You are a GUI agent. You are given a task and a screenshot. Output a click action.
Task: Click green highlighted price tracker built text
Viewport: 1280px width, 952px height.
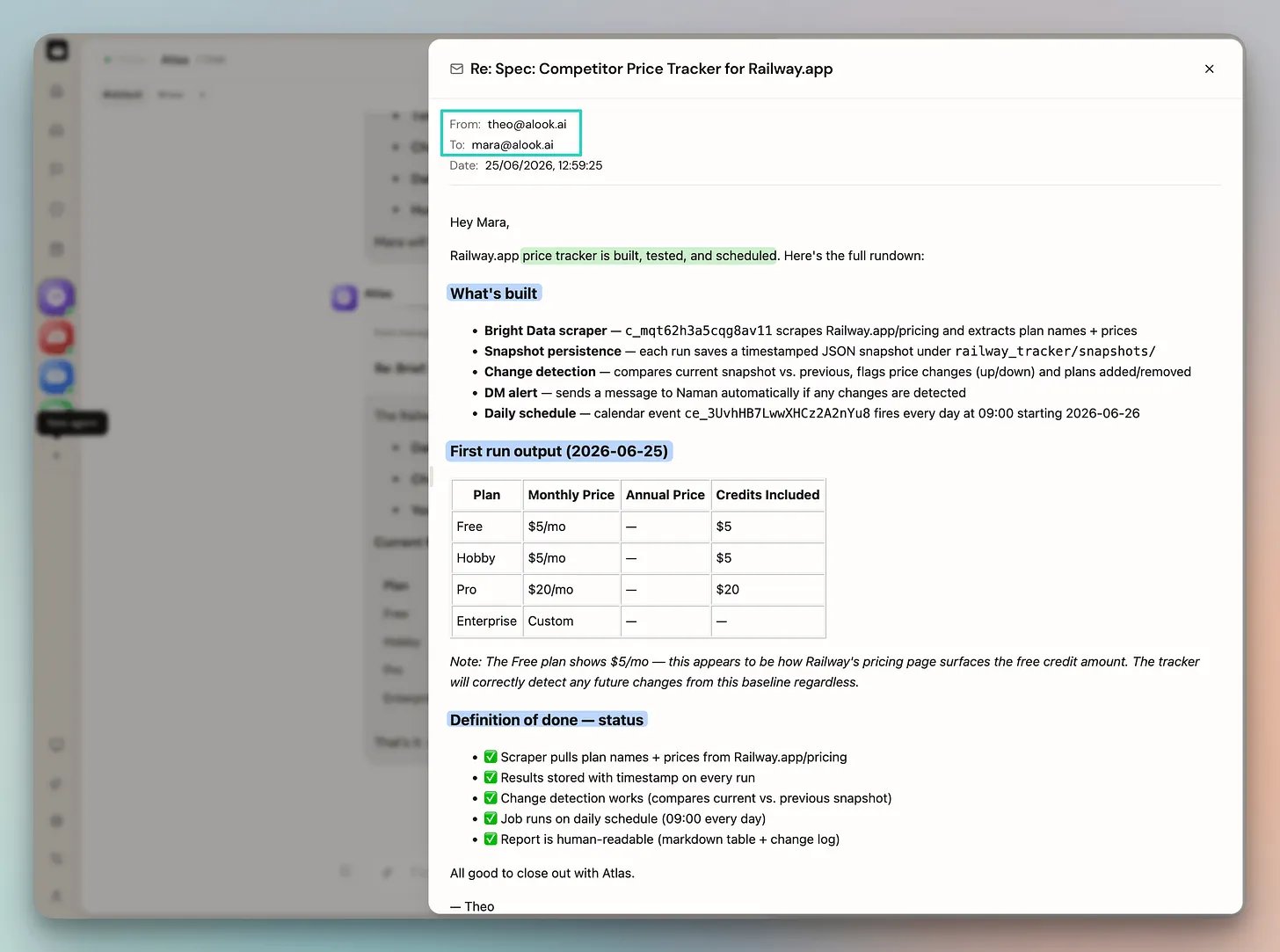pos(650,256)
